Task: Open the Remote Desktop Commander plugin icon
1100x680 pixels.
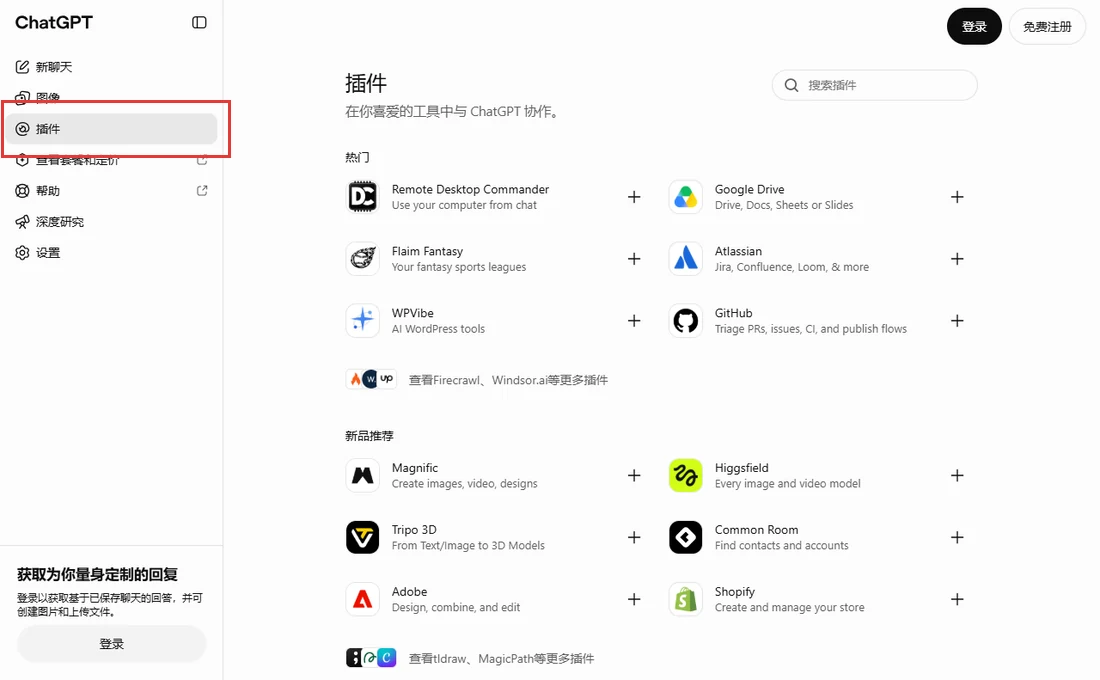Action: (x=363, y=196)
